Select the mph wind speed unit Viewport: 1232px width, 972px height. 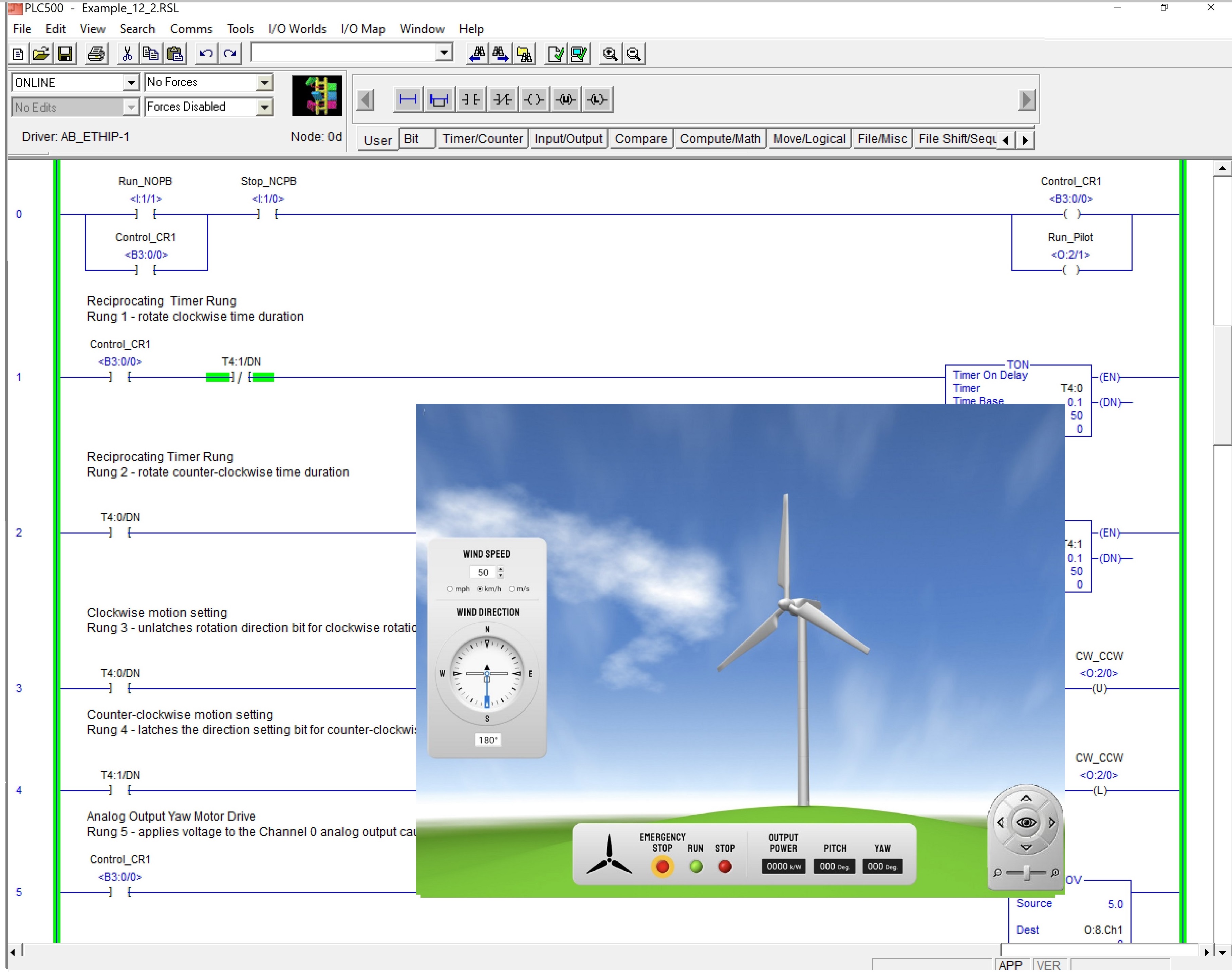(450, 589)
